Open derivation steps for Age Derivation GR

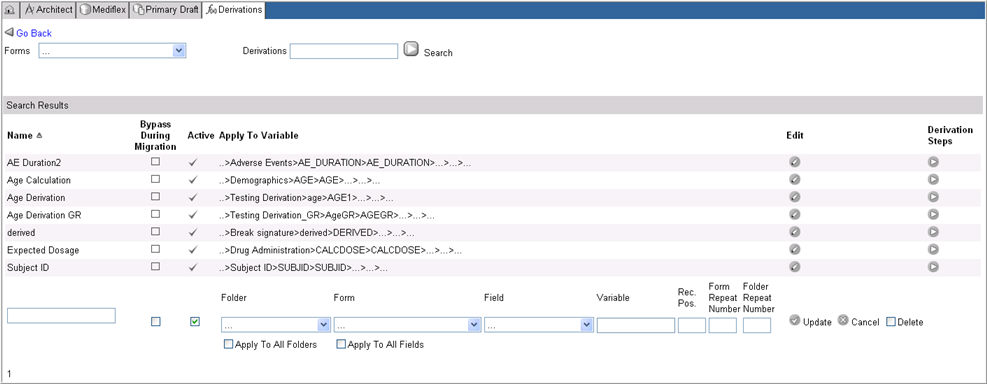coord(933,215)
